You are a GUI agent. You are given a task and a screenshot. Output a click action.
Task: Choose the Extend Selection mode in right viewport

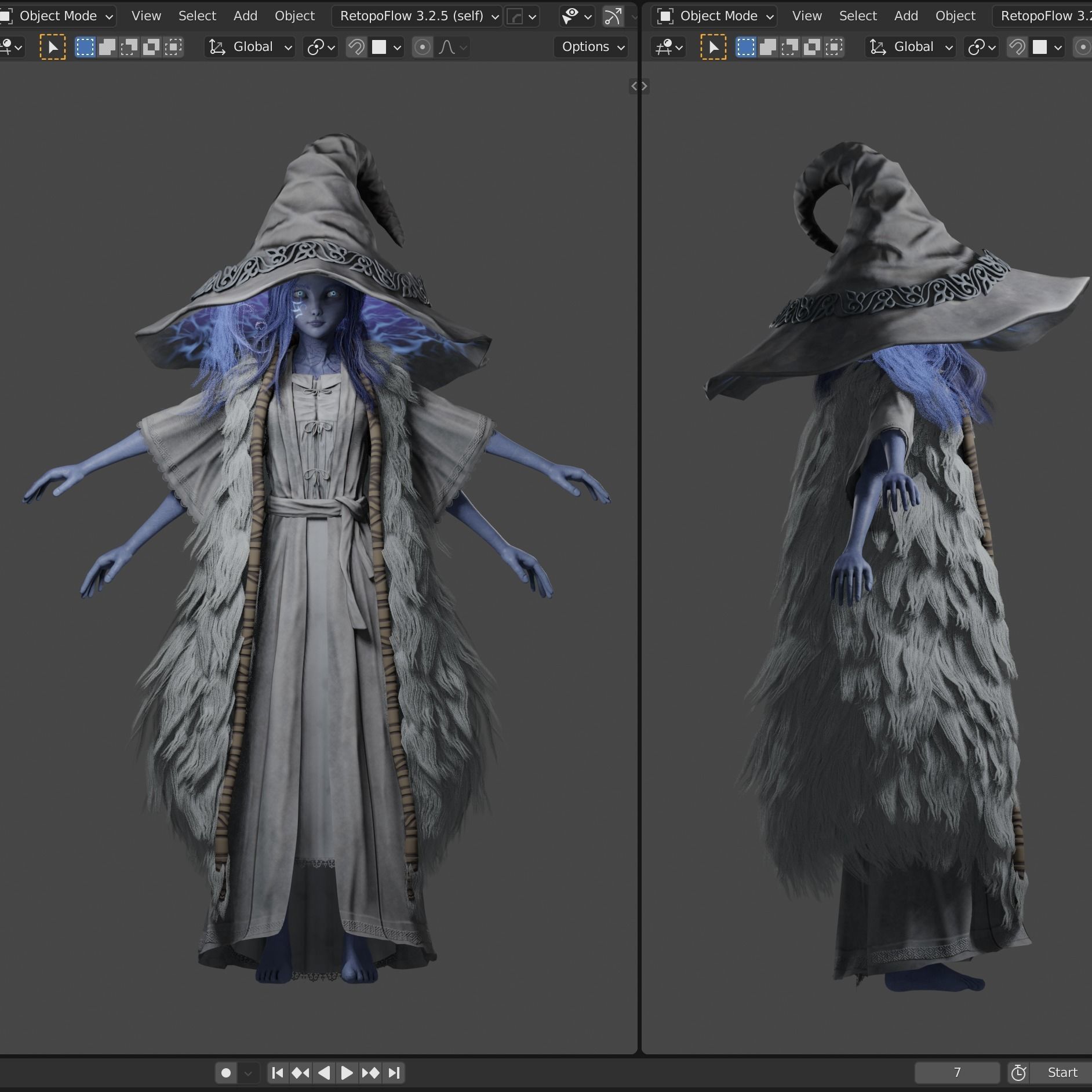click(768, 47)
